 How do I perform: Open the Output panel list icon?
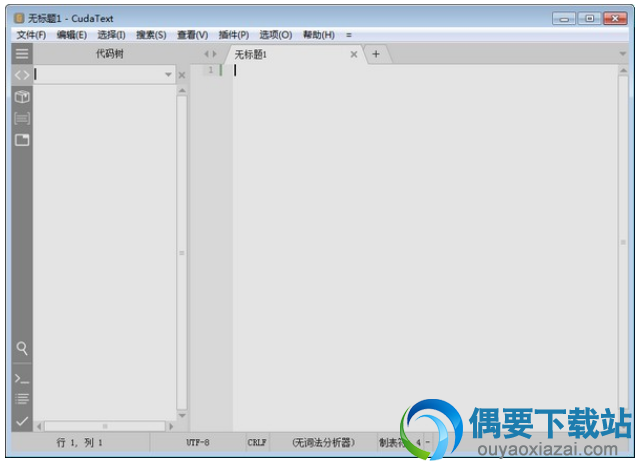(x=22, y=399)
